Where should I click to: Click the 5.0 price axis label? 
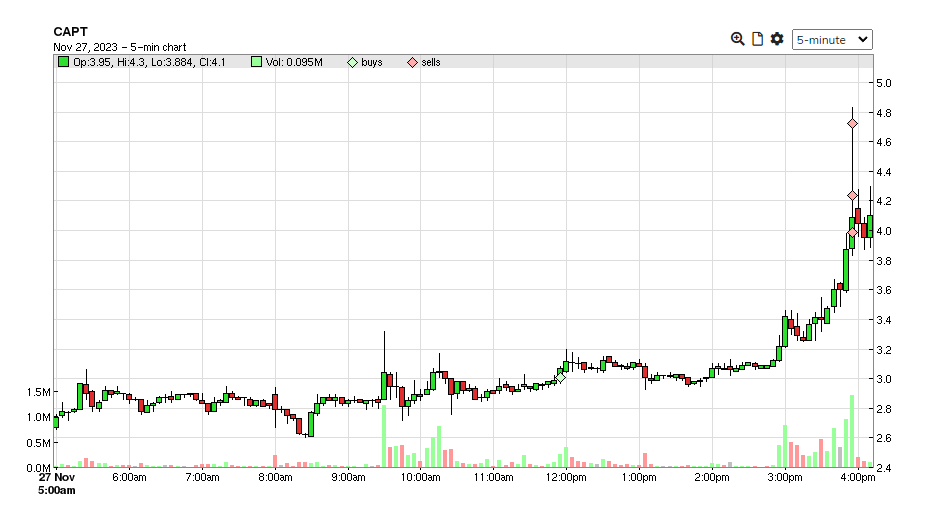[x=884, y=83]
